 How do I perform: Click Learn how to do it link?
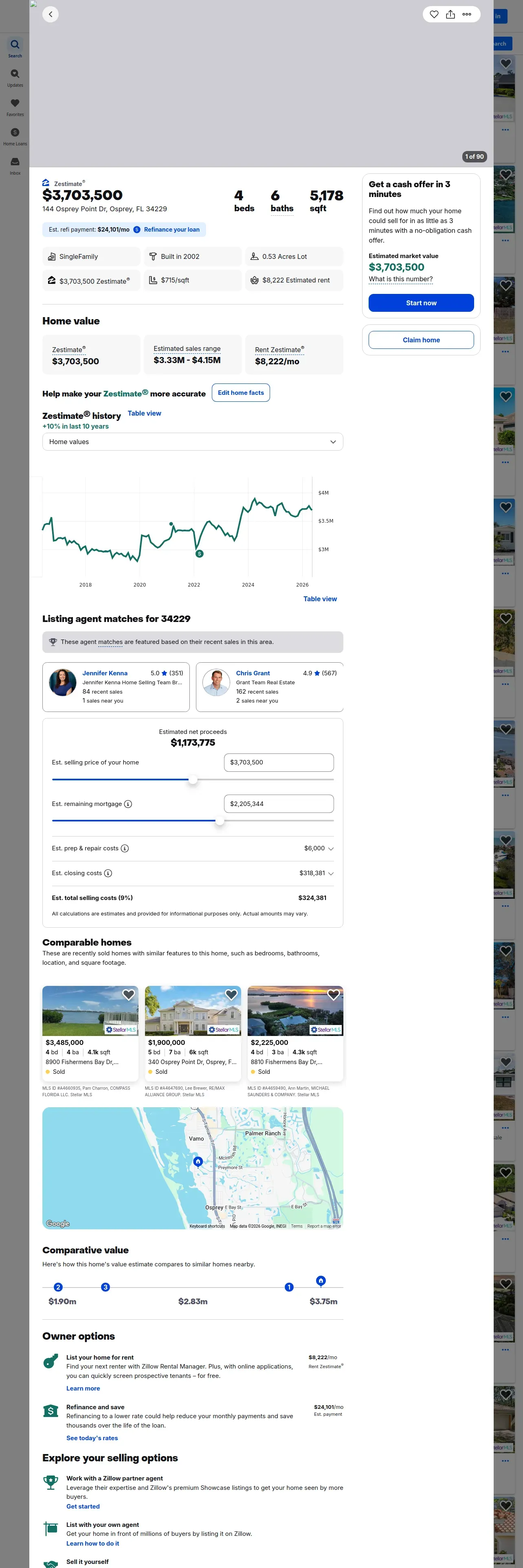pyautogui.click(x=92, y=1544)
